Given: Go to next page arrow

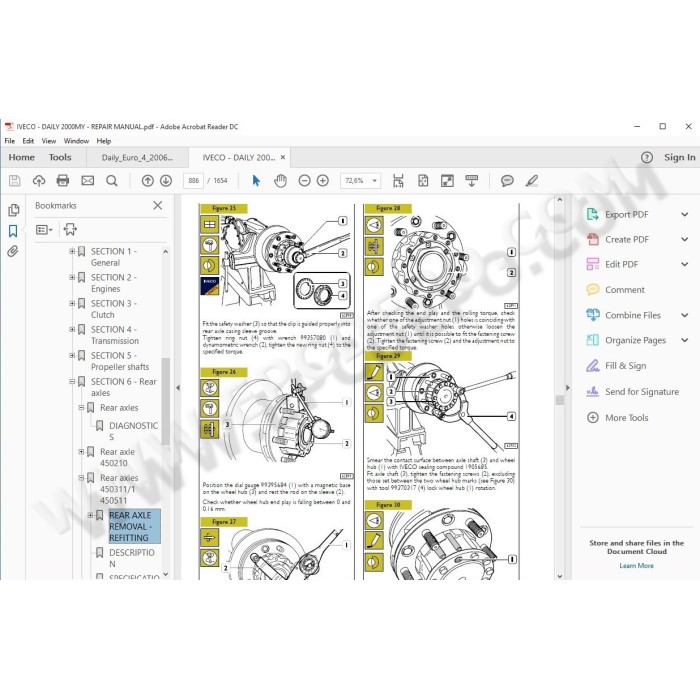Looking at the screenshot, I should click(166, 180).
